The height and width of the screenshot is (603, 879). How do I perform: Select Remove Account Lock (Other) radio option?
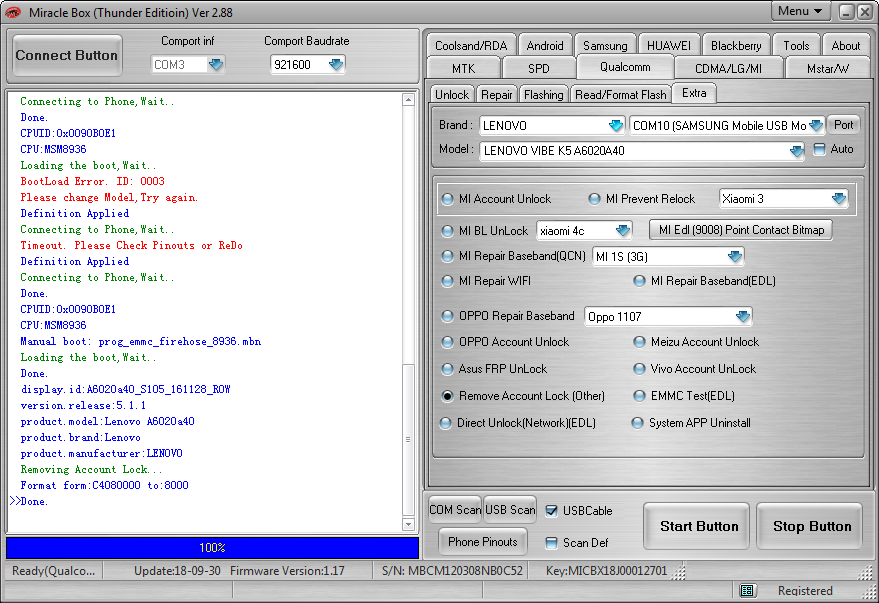tap(447, 396)
